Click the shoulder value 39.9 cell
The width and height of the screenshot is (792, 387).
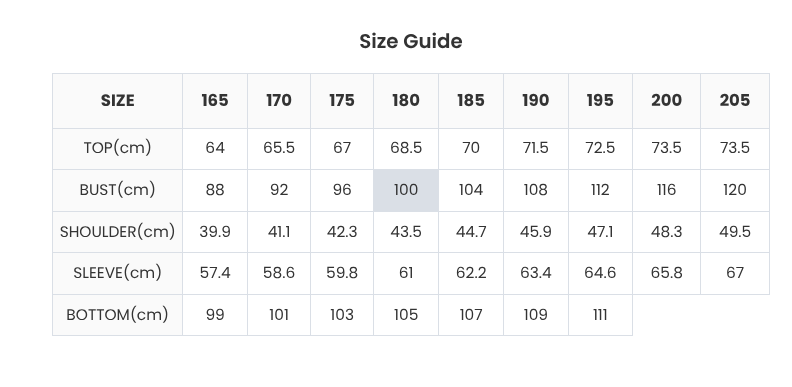(215, 232)
